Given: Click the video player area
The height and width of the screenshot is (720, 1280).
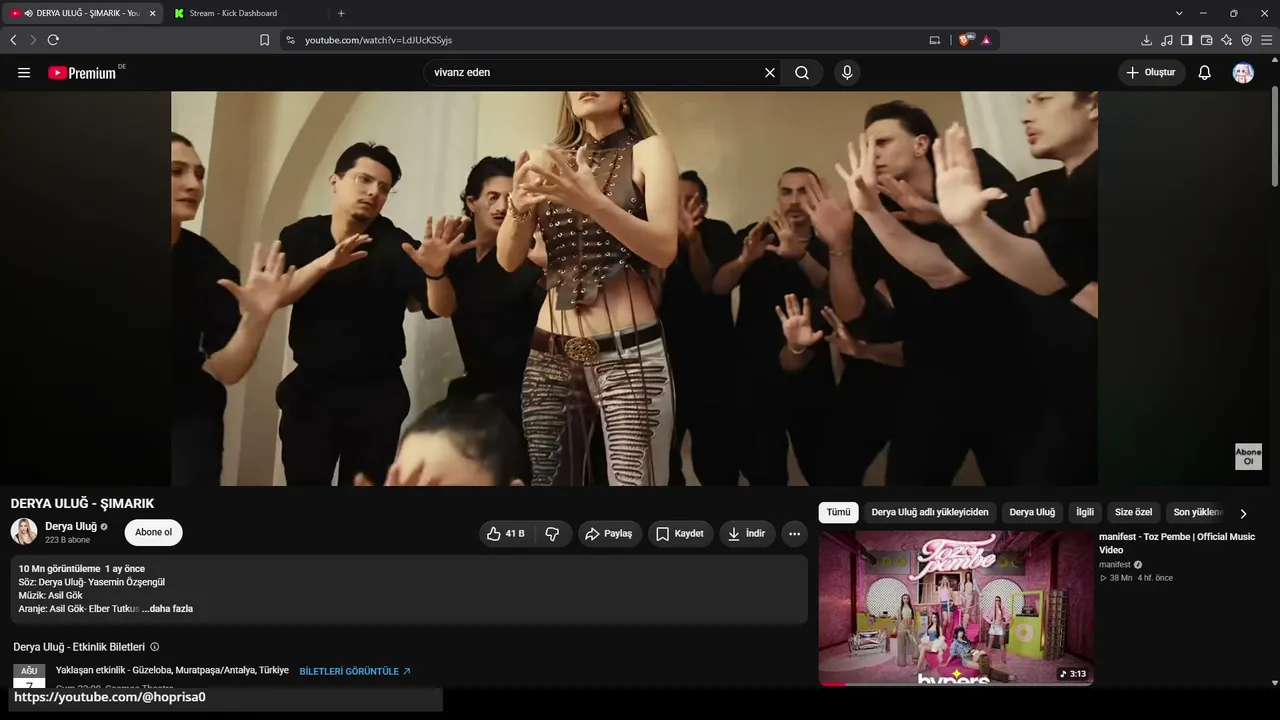Looking at the screenshot, I should (634, 288).
